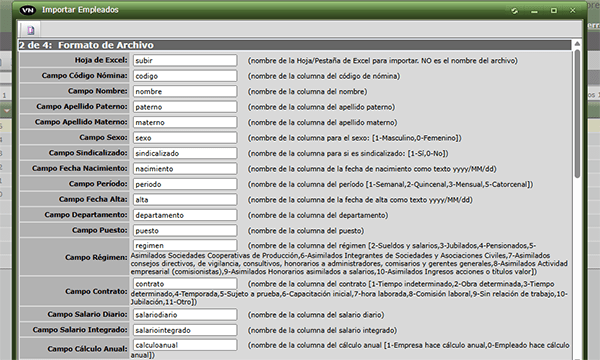Focus the Campo Apellido Materno input
This screenshot has height=360, width=600.
185,122
